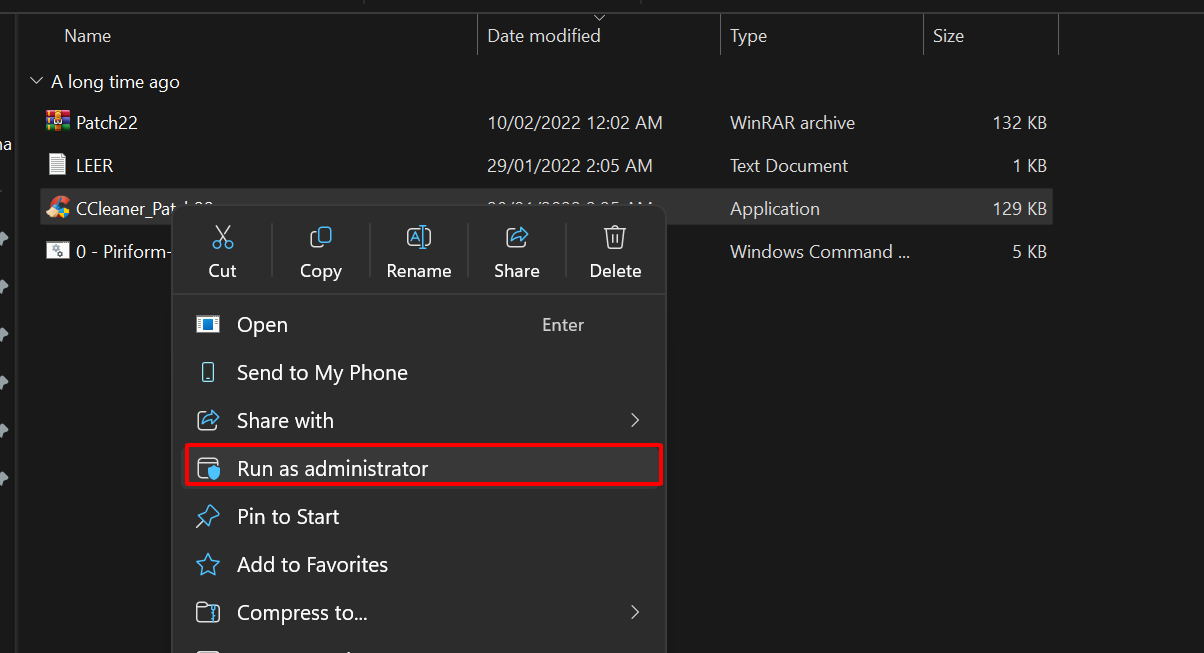Pin the file to Start

point(288,517)
